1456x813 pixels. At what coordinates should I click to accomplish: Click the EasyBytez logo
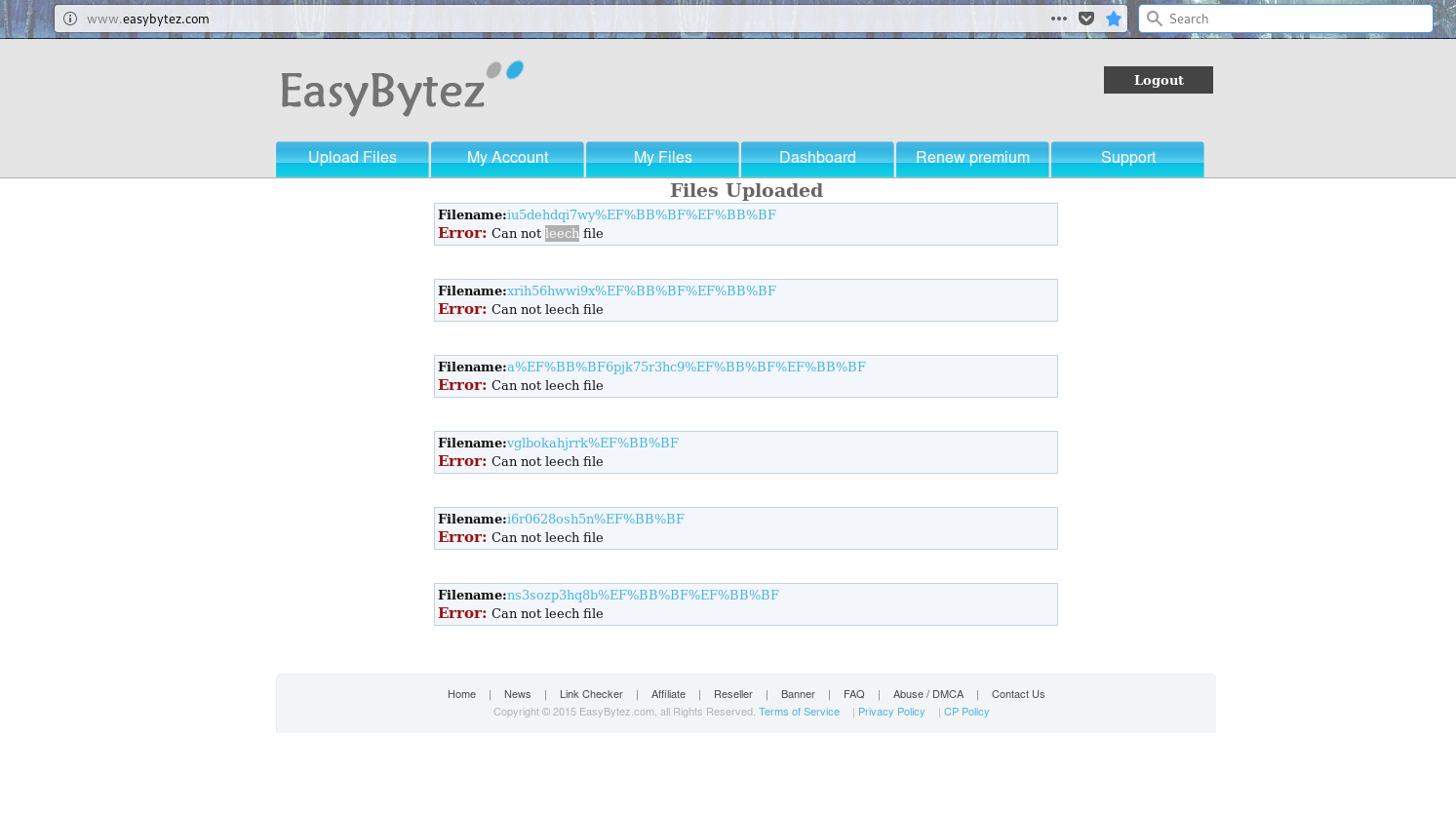pyautogui.click(x=402, y=89)
